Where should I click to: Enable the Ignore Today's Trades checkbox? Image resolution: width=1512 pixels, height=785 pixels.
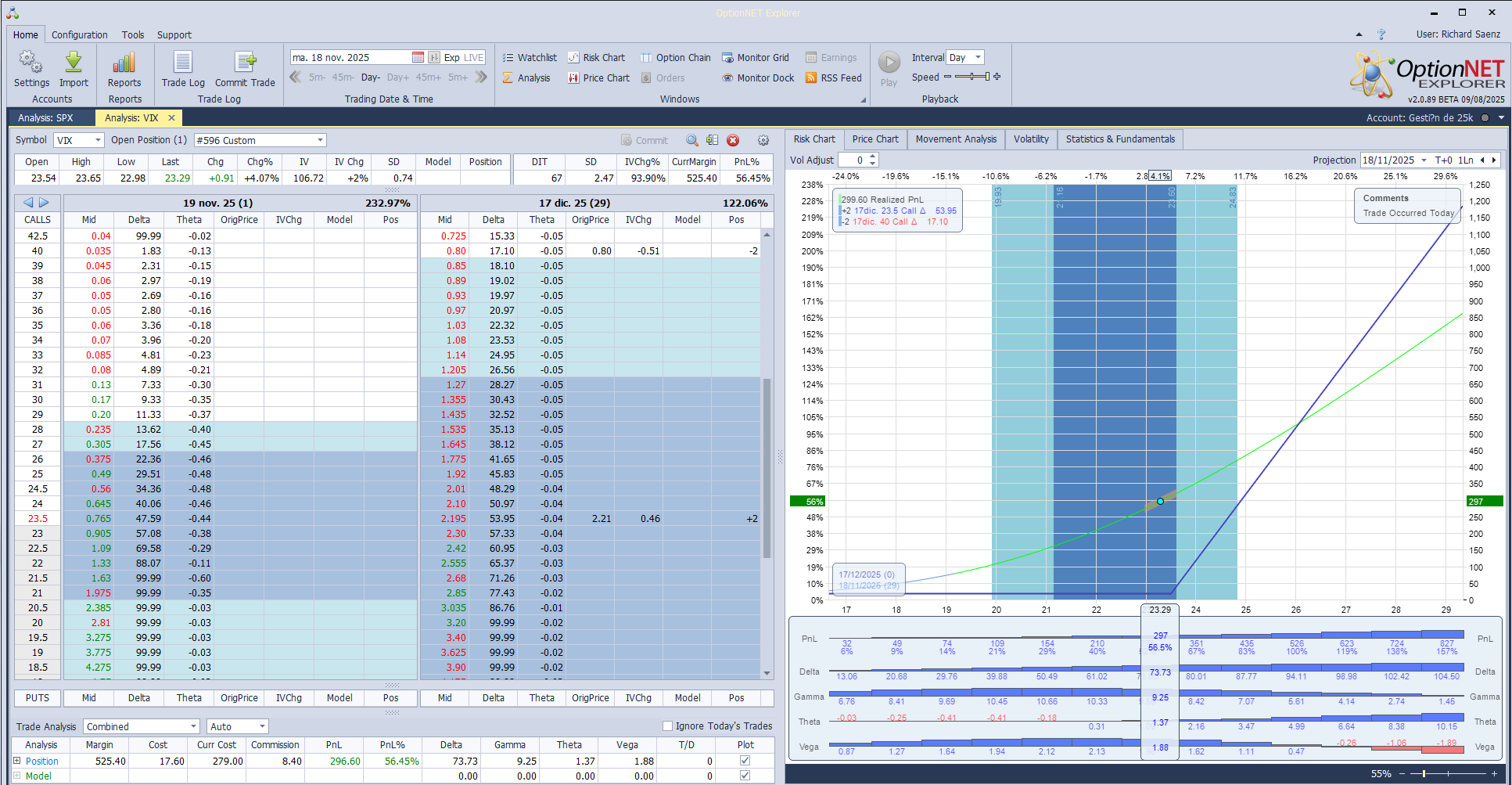[x=667, y=726]
